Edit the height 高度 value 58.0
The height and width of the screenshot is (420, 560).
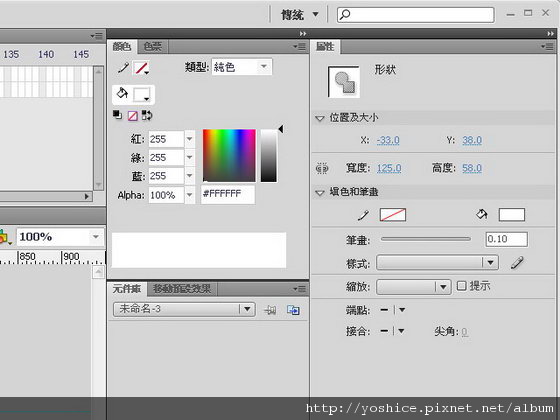472,168
